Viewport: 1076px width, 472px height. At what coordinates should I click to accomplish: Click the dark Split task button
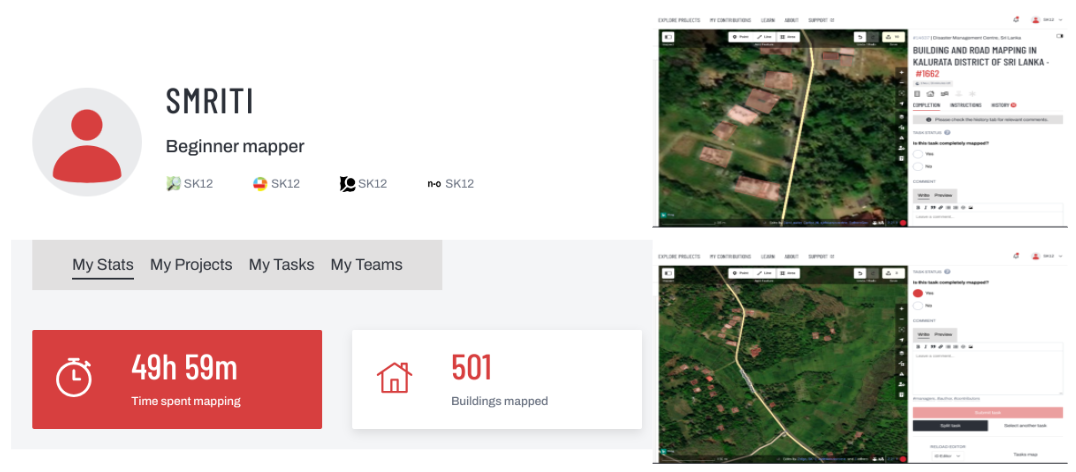pos(950,426)
